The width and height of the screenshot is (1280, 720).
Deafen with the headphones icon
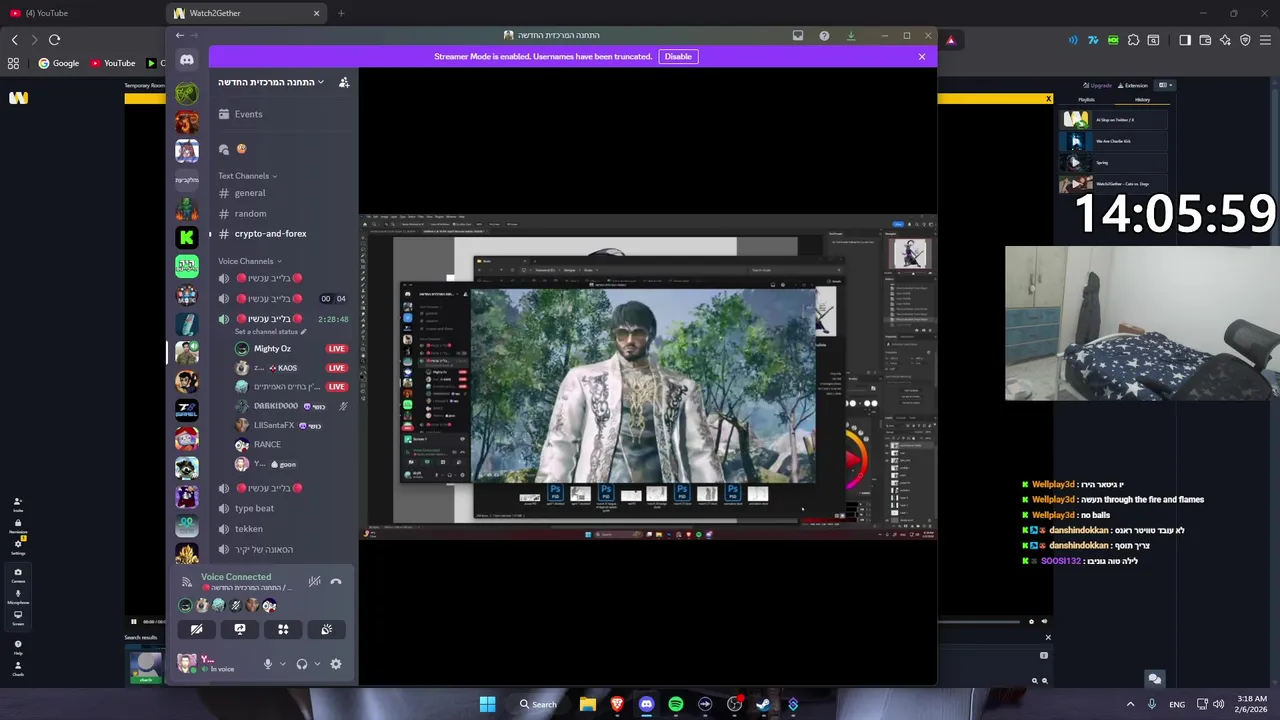coord(302,664)
